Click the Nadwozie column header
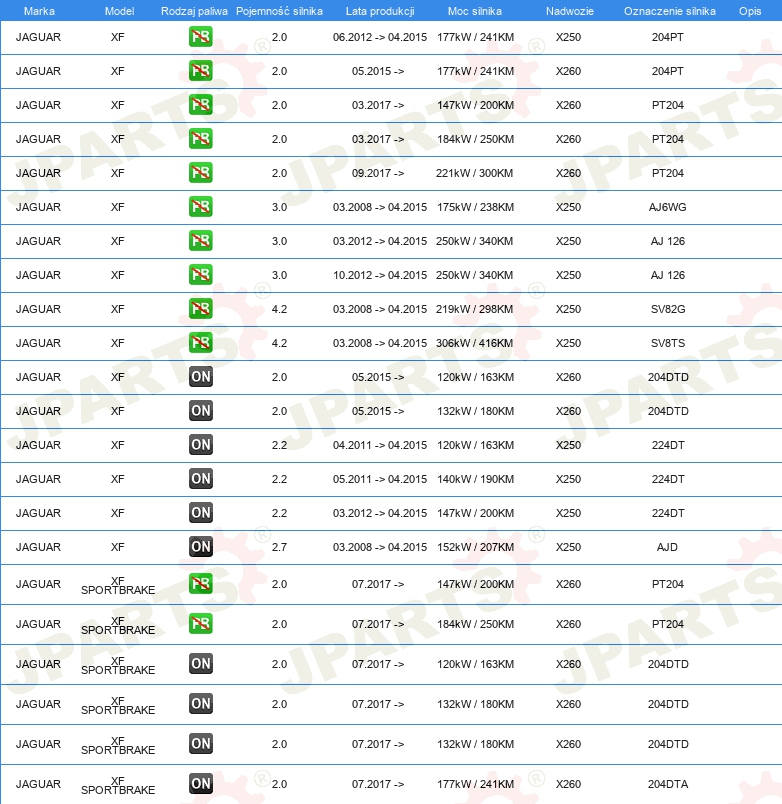782x804 pixels. point(568,10)
